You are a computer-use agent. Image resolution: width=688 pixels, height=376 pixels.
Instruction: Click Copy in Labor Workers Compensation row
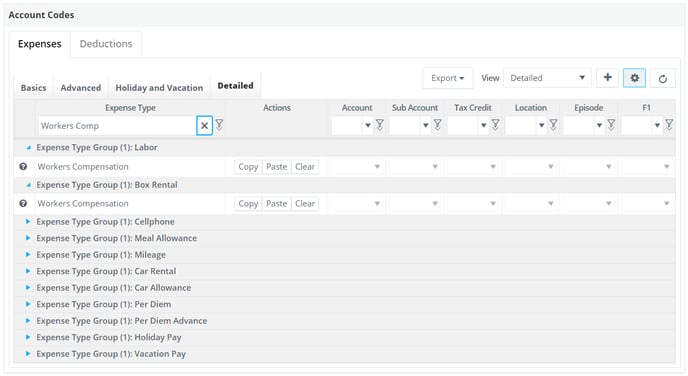[x=248, y=167]
